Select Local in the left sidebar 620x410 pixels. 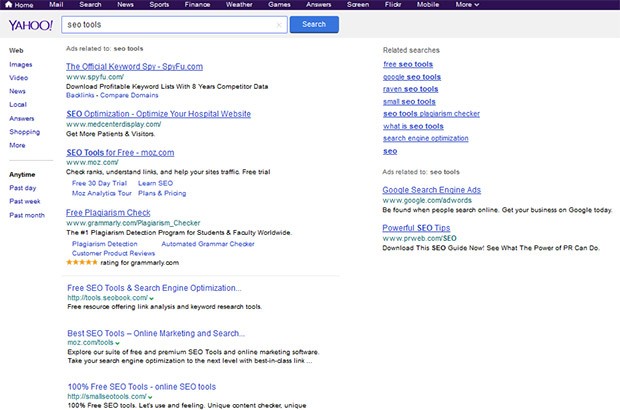pyautogui.click(x=18, y=105)
